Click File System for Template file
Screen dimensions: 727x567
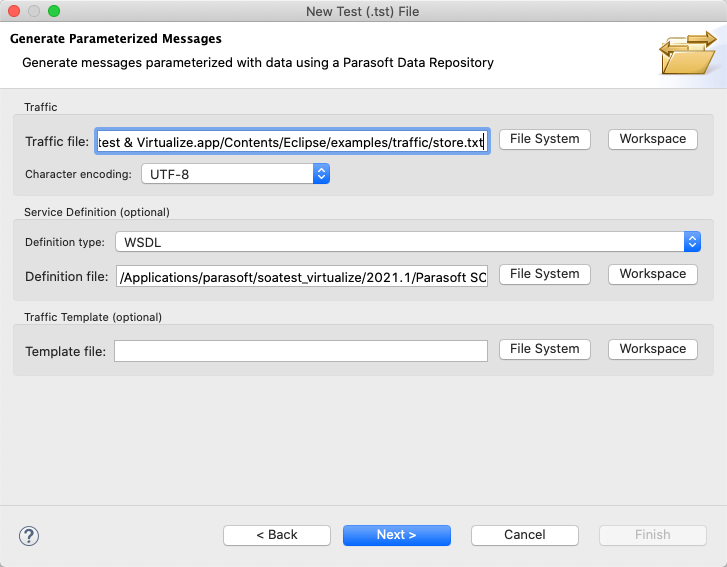tap(545, 349)
